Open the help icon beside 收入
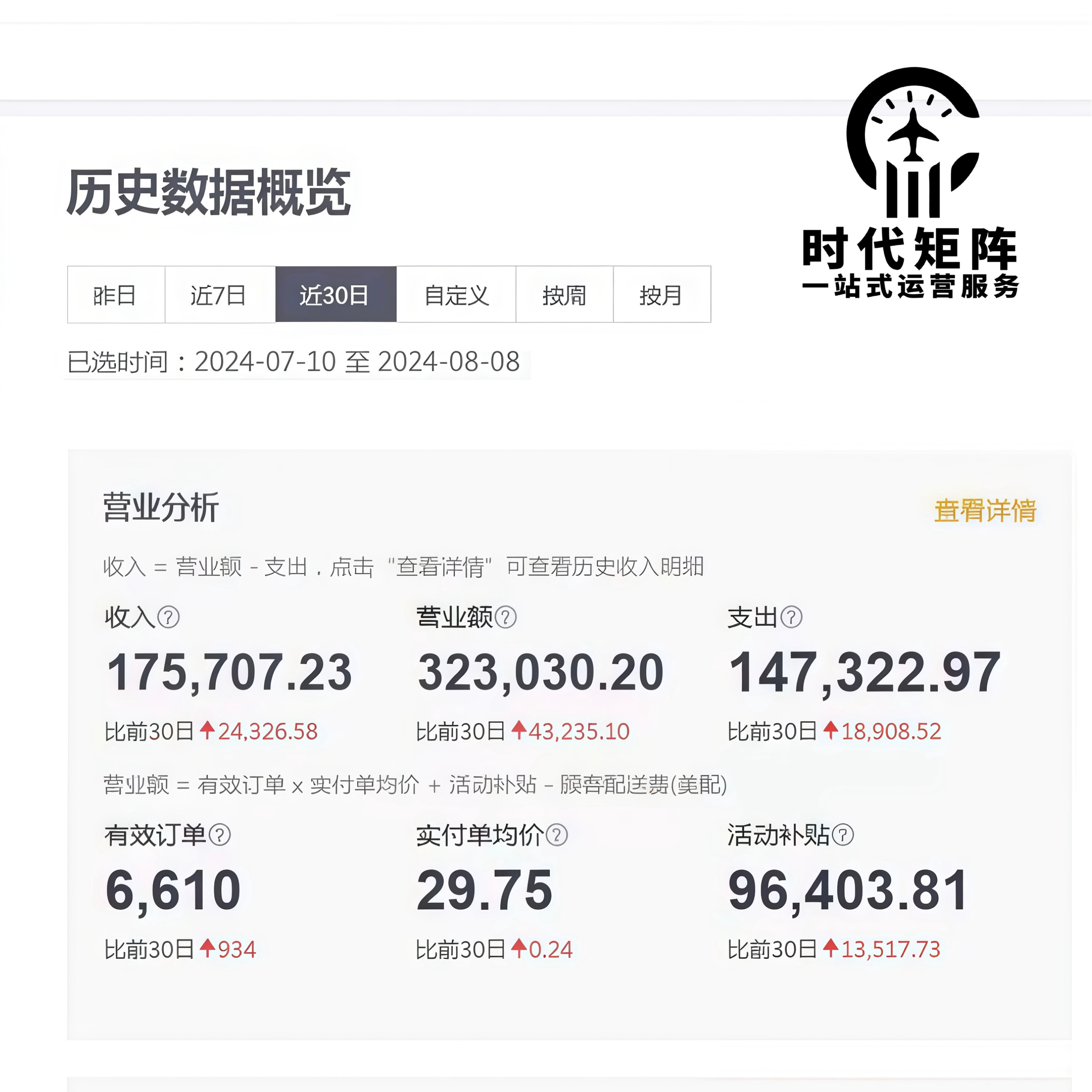The image size is (1092, 1092). [x=169, y=618]
